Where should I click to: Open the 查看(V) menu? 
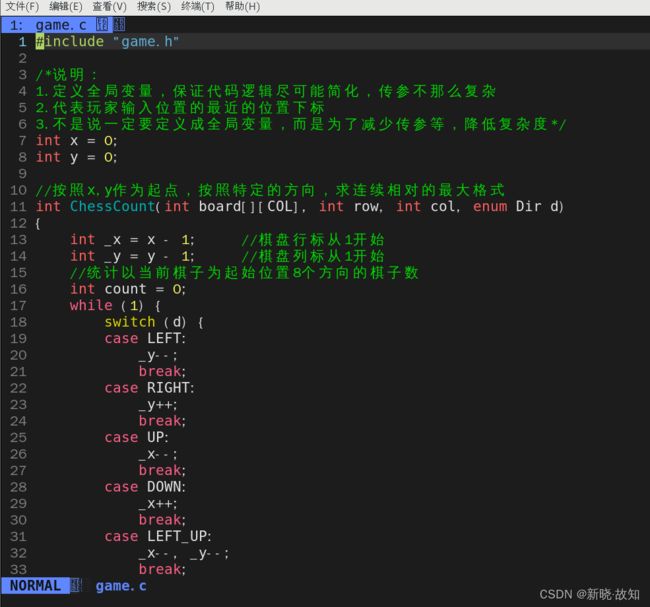pyautogui.click(x=109, y=7)
